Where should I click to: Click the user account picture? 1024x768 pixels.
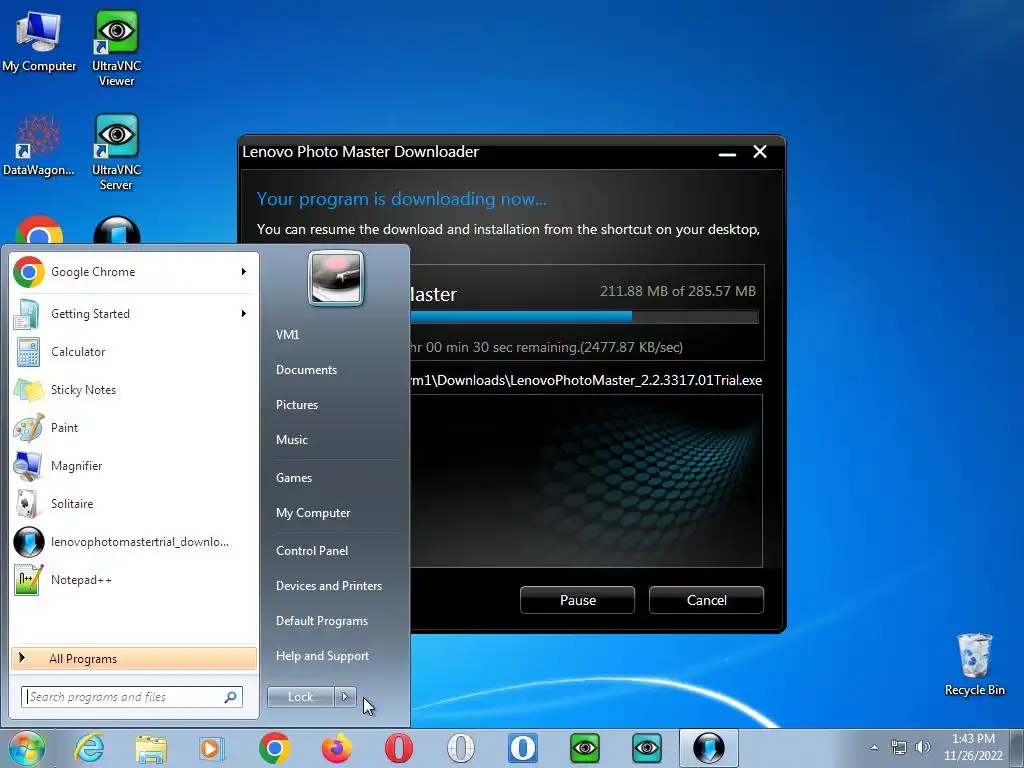tap(336, 279)
